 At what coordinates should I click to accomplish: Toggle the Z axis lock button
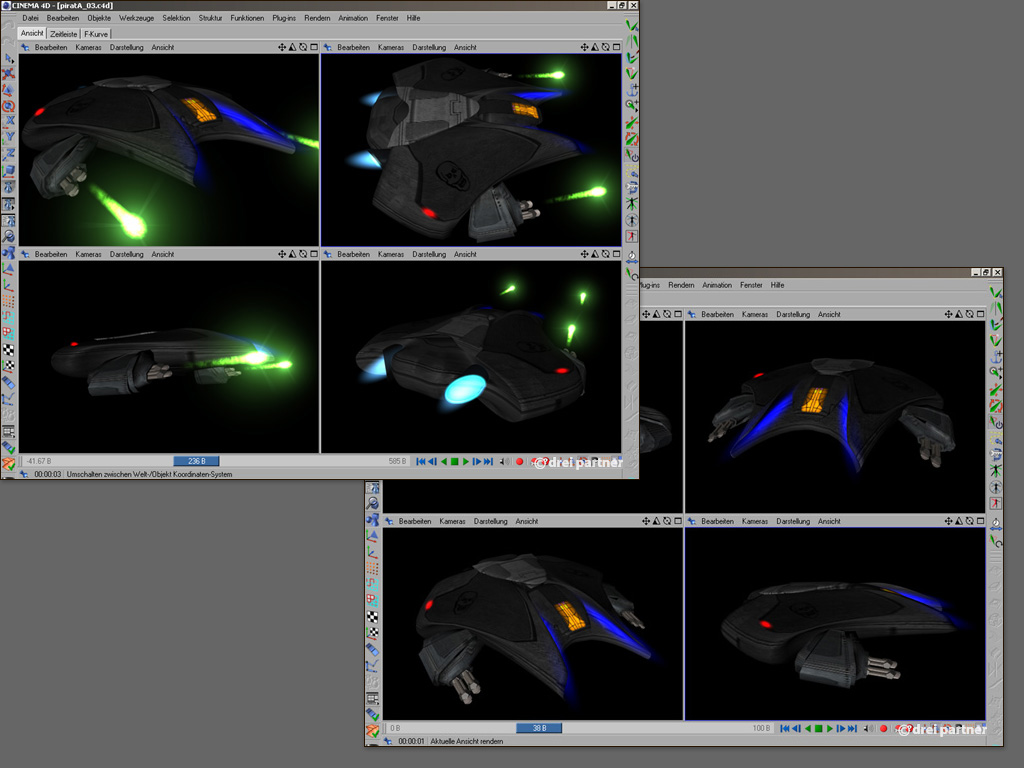(9, 154)
